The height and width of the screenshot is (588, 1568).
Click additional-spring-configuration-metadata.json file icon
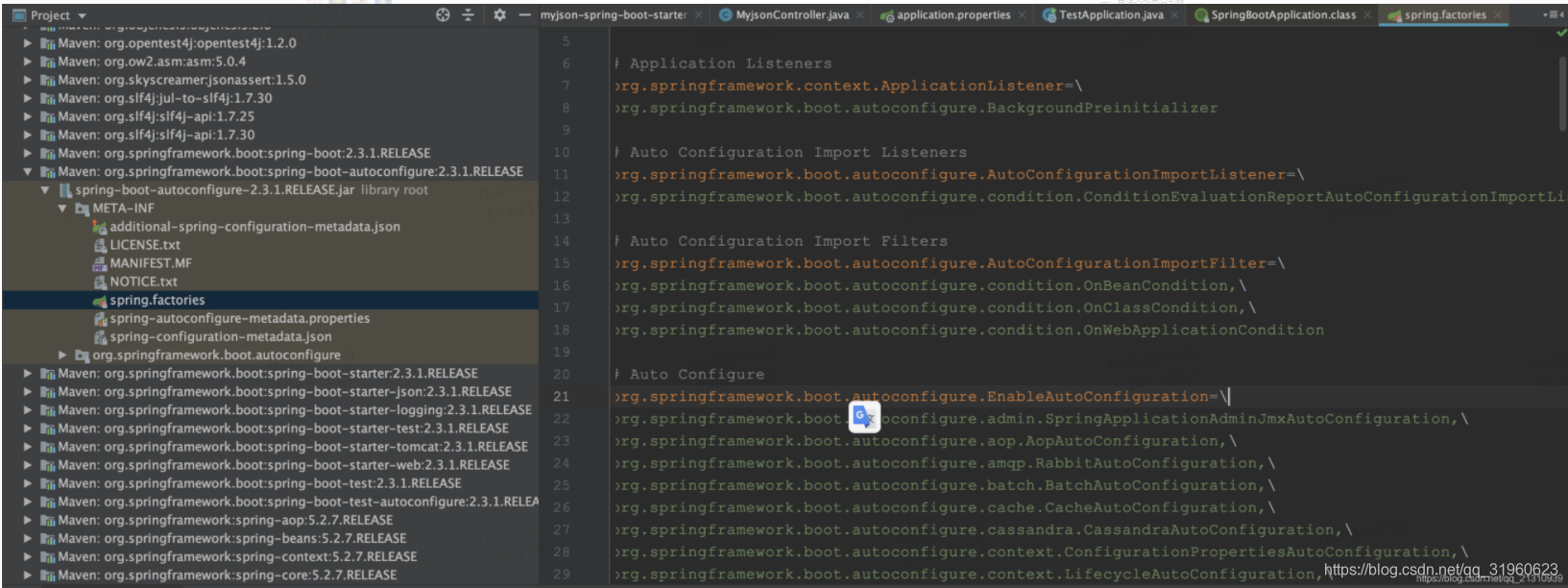pos(99,227)
